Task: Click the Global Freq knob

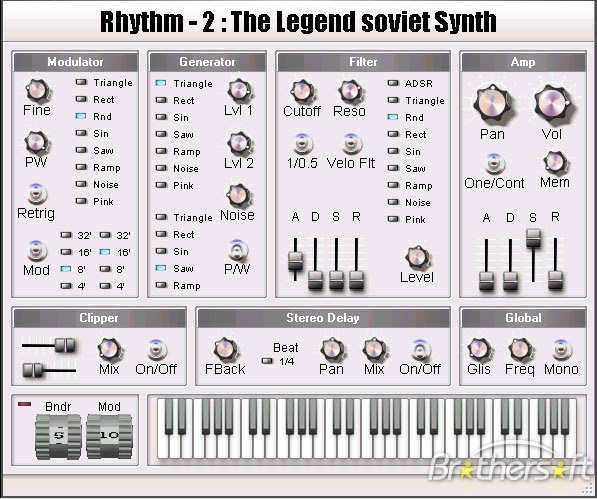Action: coord(520,349)
